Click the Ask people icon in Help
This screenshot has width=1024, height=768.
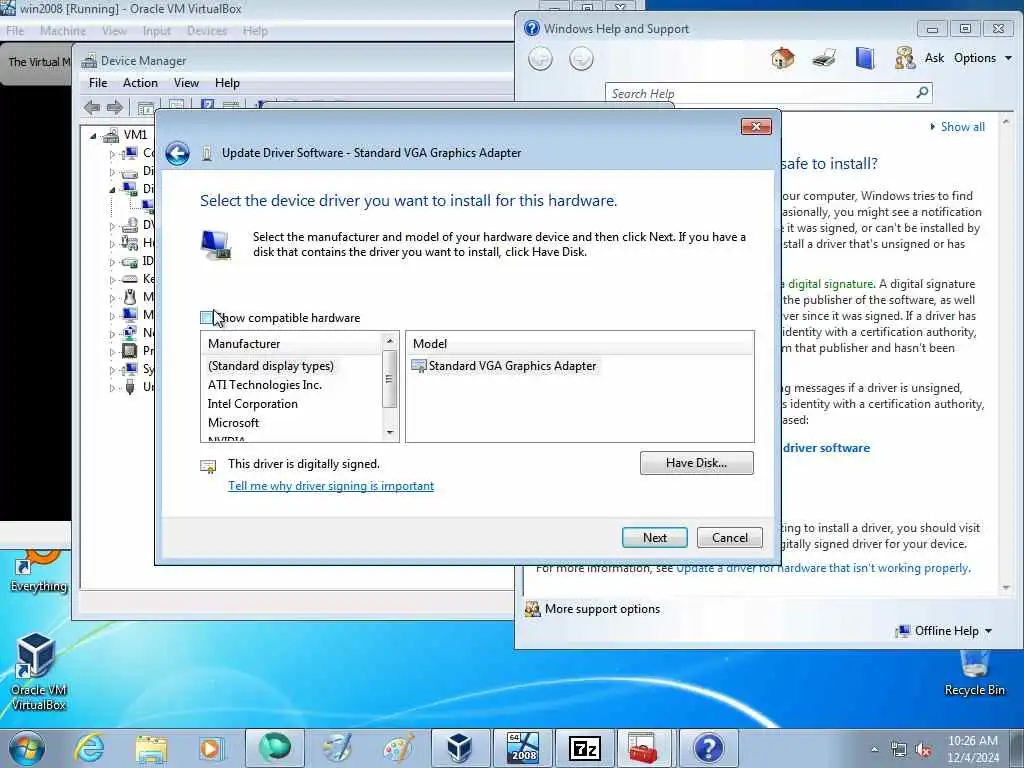905,58
